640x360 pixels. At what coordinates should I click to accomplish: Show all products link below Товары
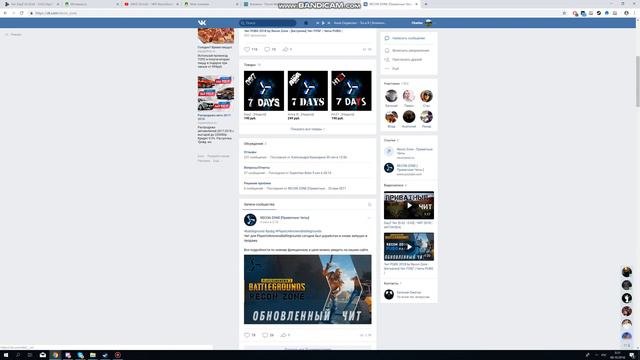click(307, 129)
